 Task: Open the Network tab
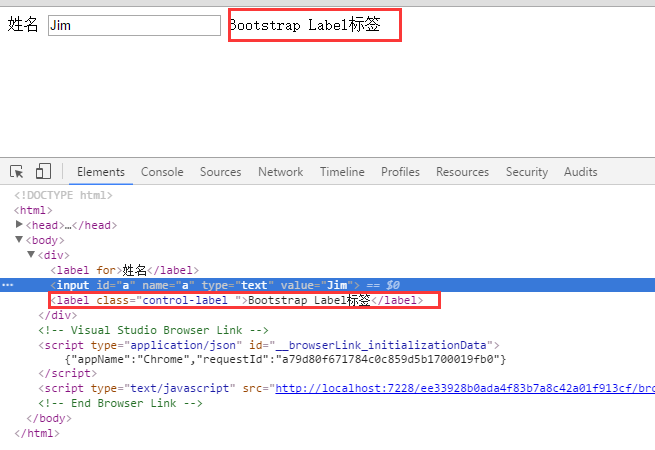point(280,172)
